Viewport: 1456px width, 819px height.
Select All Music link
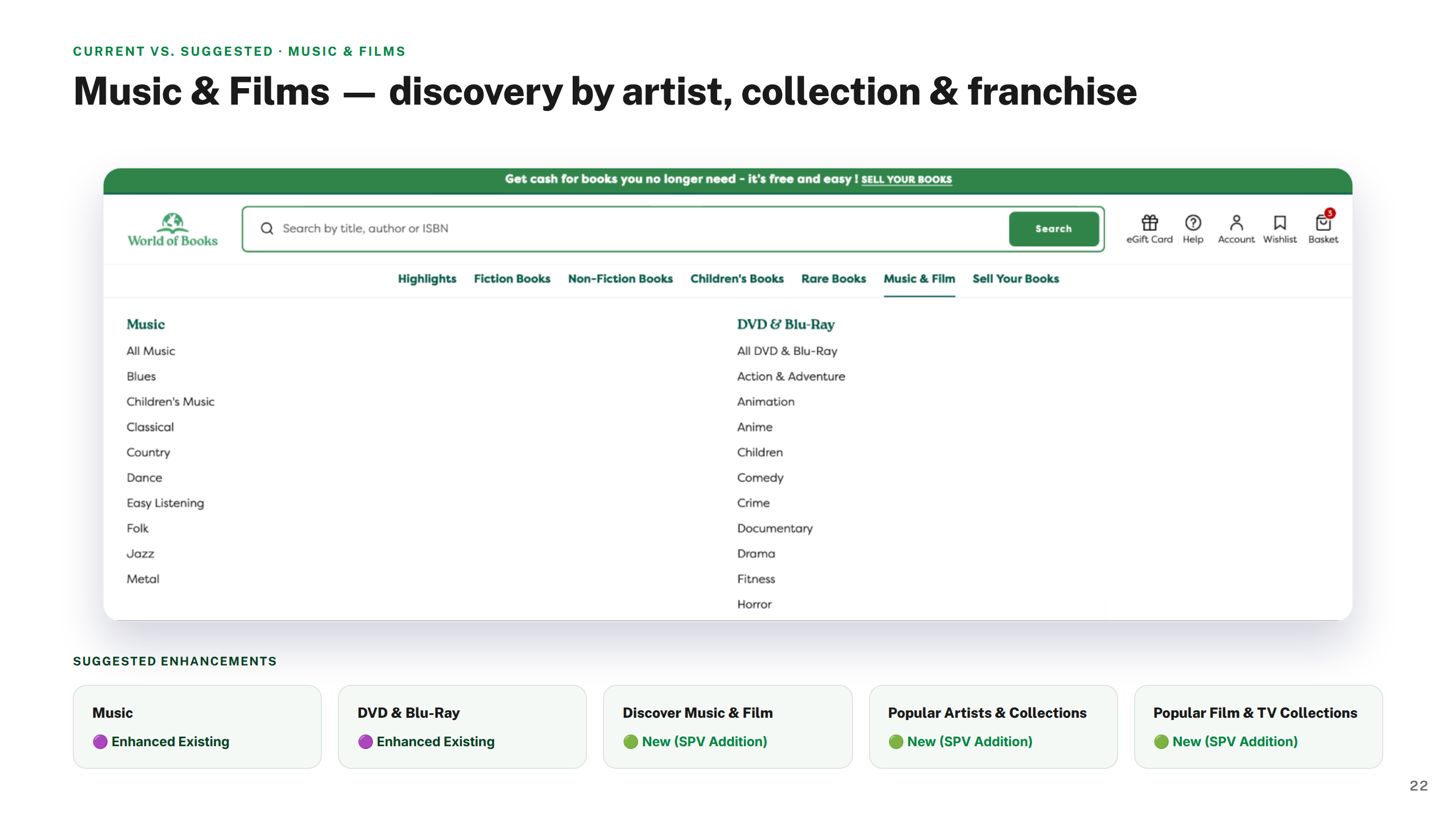pyautogui.click(x=151, y=351)
